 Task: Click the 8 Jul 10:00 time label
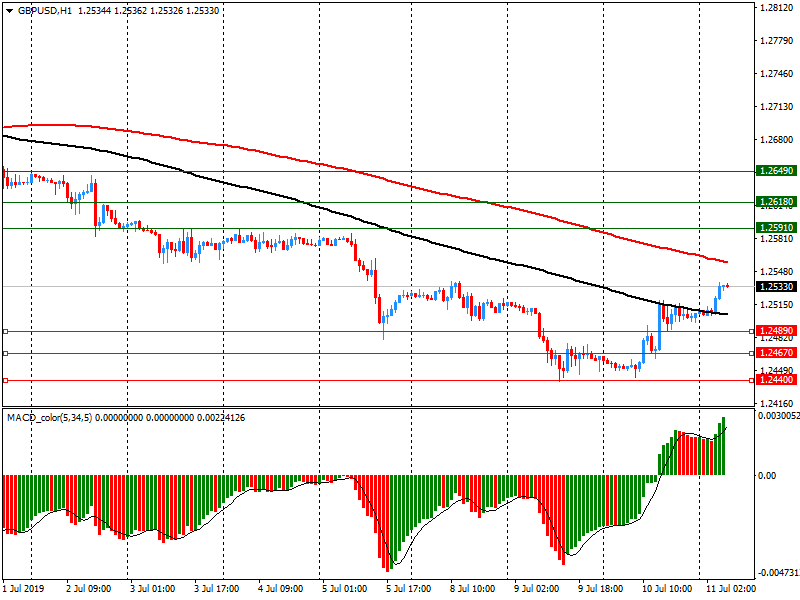(x=472, y=589)
